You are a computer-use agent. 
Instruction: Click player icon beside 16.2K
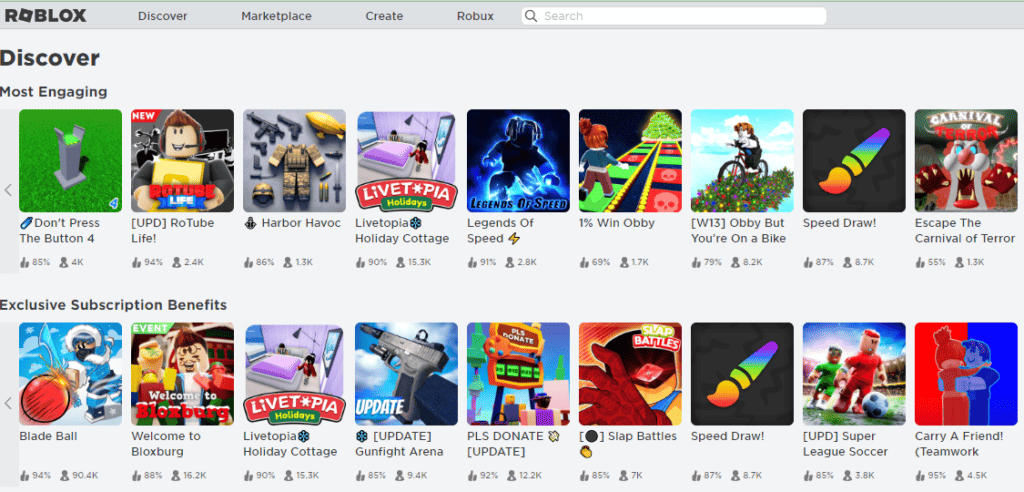176,476
